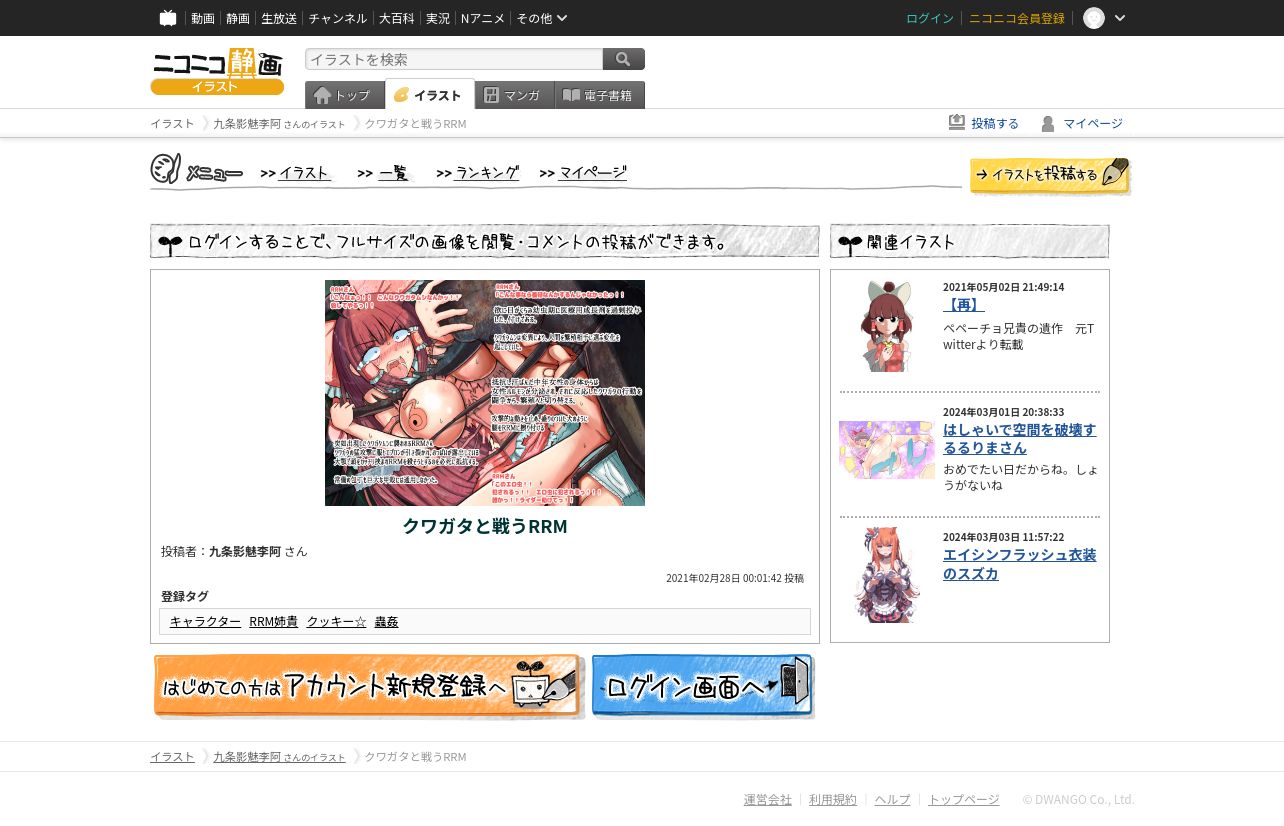
Task: Open エイシンフラッシュ衣装のスズカ link
Action: point(1019,564)
